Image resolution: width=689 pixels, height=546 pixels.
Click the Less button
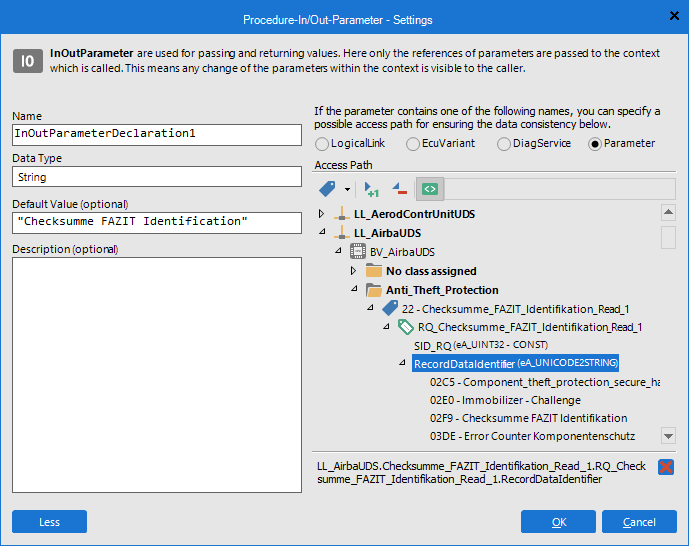(49, 521)
